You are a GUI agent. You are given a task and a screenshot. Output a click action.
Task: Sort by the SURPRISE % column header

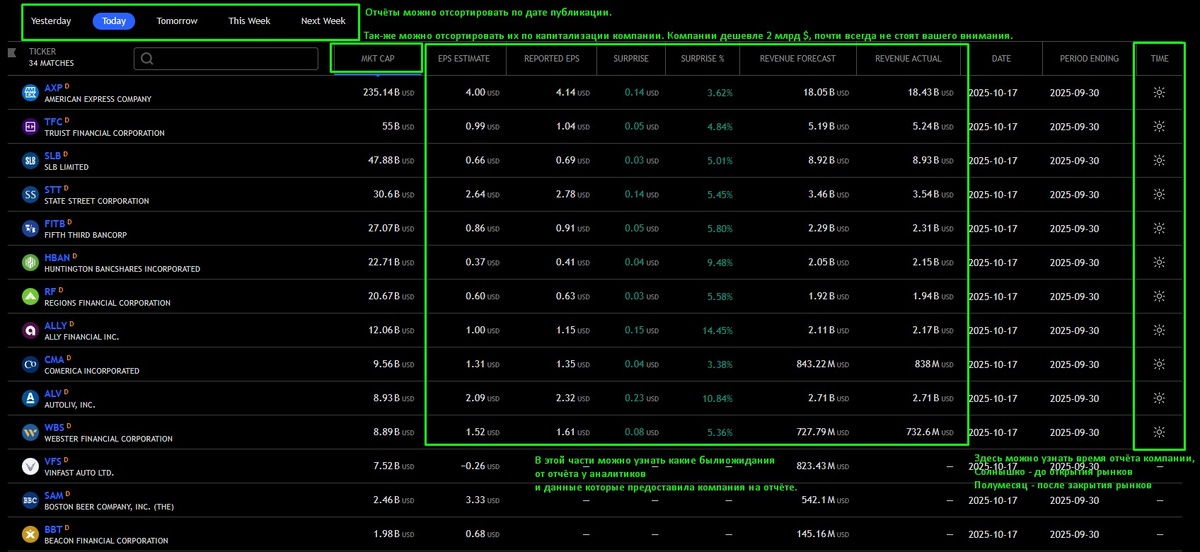pyautogui.click(x=702, y=58)
